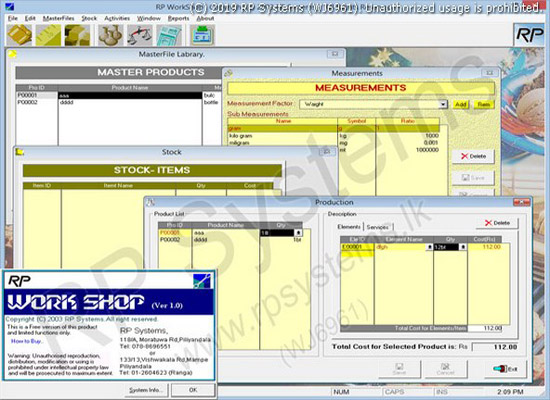Click the green cash register toolbar icon
The image size is (550, 400).
tap(202, 35)
